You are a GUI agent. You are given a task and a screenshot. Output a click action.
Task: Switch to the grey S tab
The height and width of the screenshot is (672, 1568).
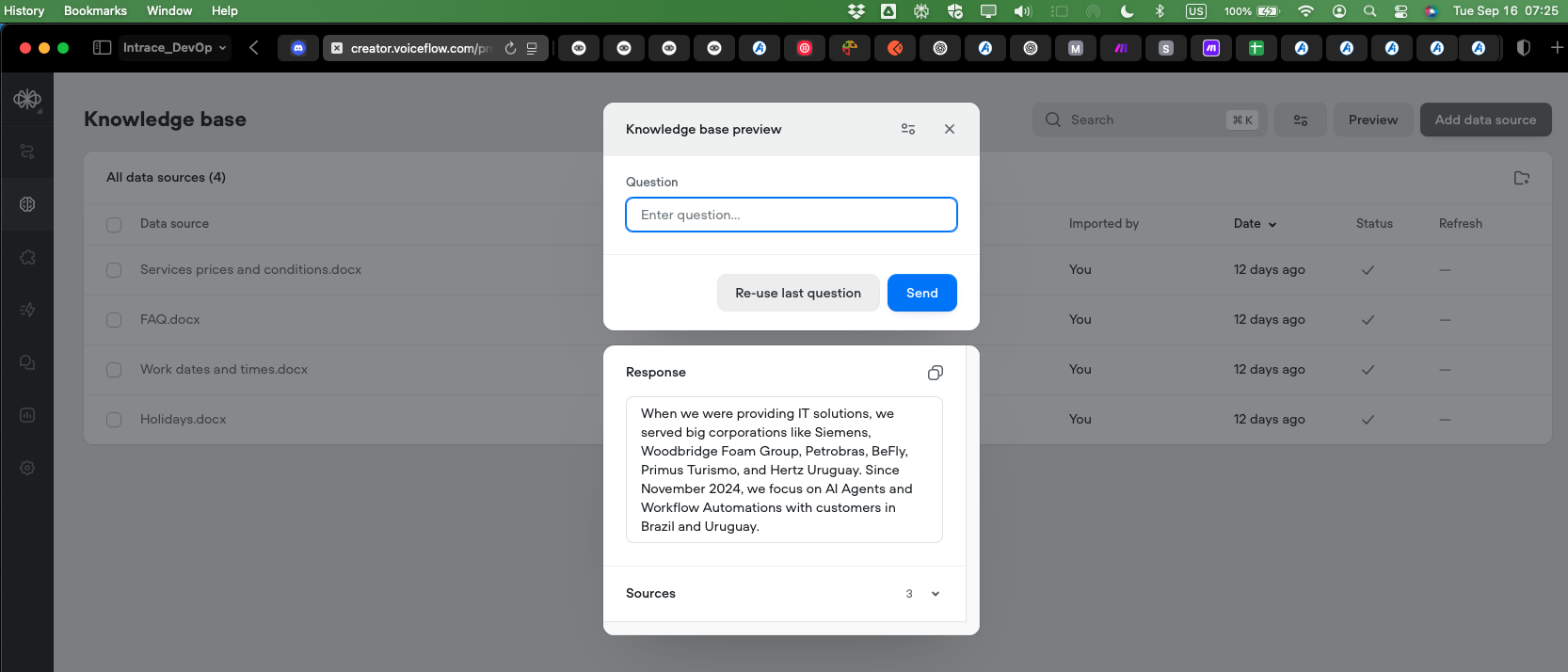point(1165,48)
